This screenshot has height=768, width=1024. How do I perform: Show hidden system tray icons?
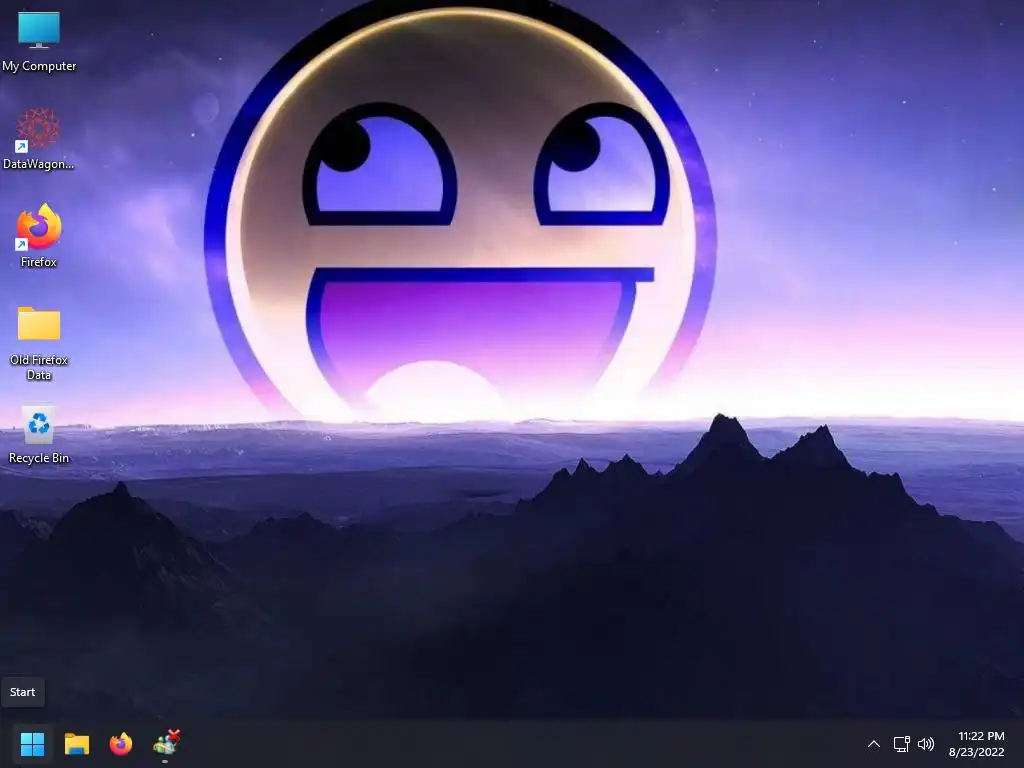pyautogui.click(x=874, y=744)
